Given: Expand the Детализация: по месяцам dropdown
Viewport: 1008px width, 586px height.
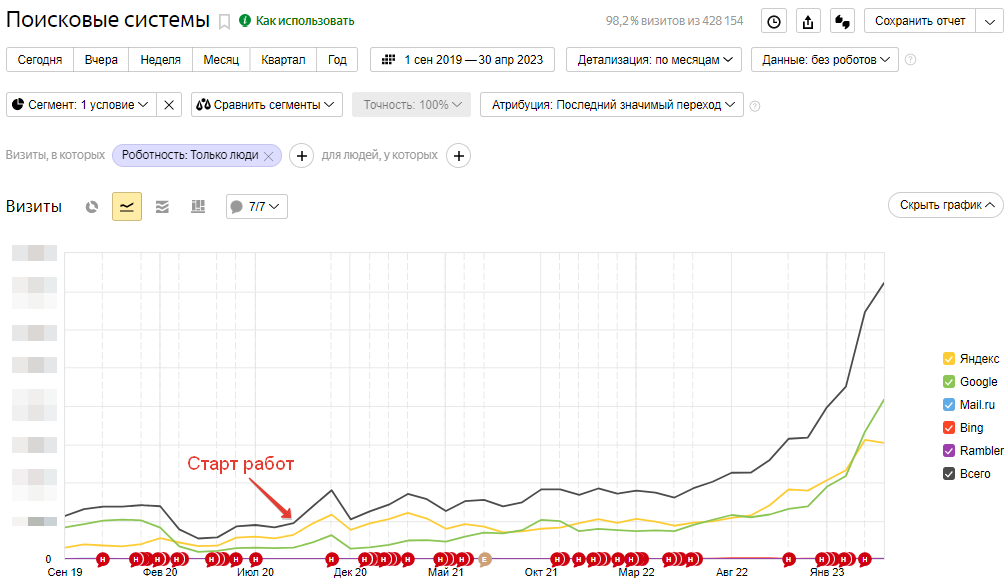Looking at the screenshot, I should 654,60.
